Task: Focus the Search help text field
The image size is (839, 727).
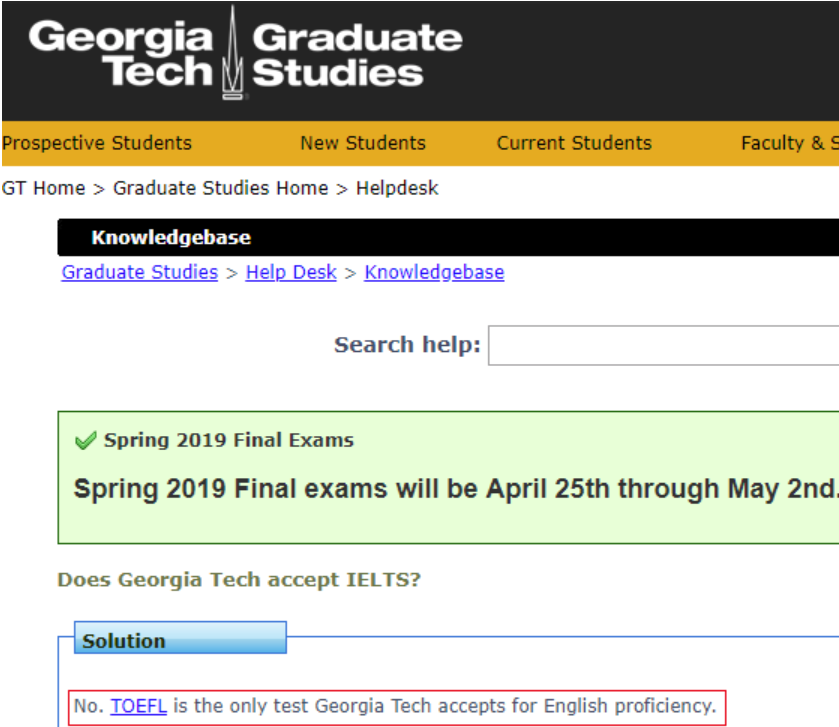Action: 662,345
